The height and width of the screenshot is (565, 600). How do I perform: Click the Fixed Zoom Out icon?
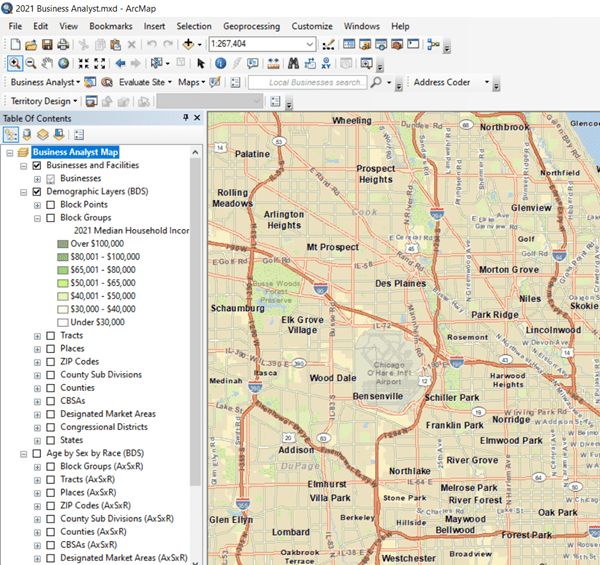coord(99,63)
